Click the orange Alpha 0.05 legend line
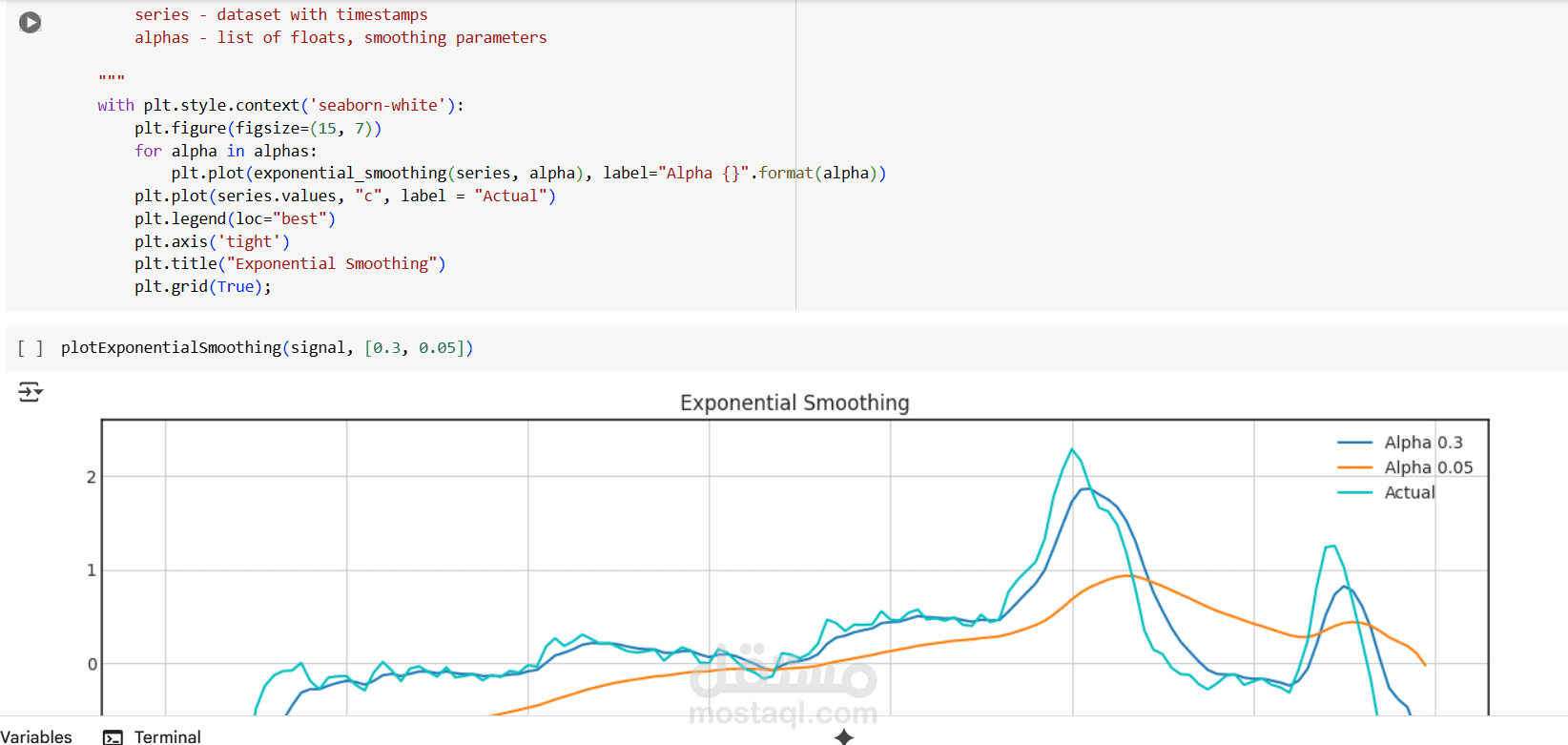This screenshot has height=745, width=1568. point(1354,467)
